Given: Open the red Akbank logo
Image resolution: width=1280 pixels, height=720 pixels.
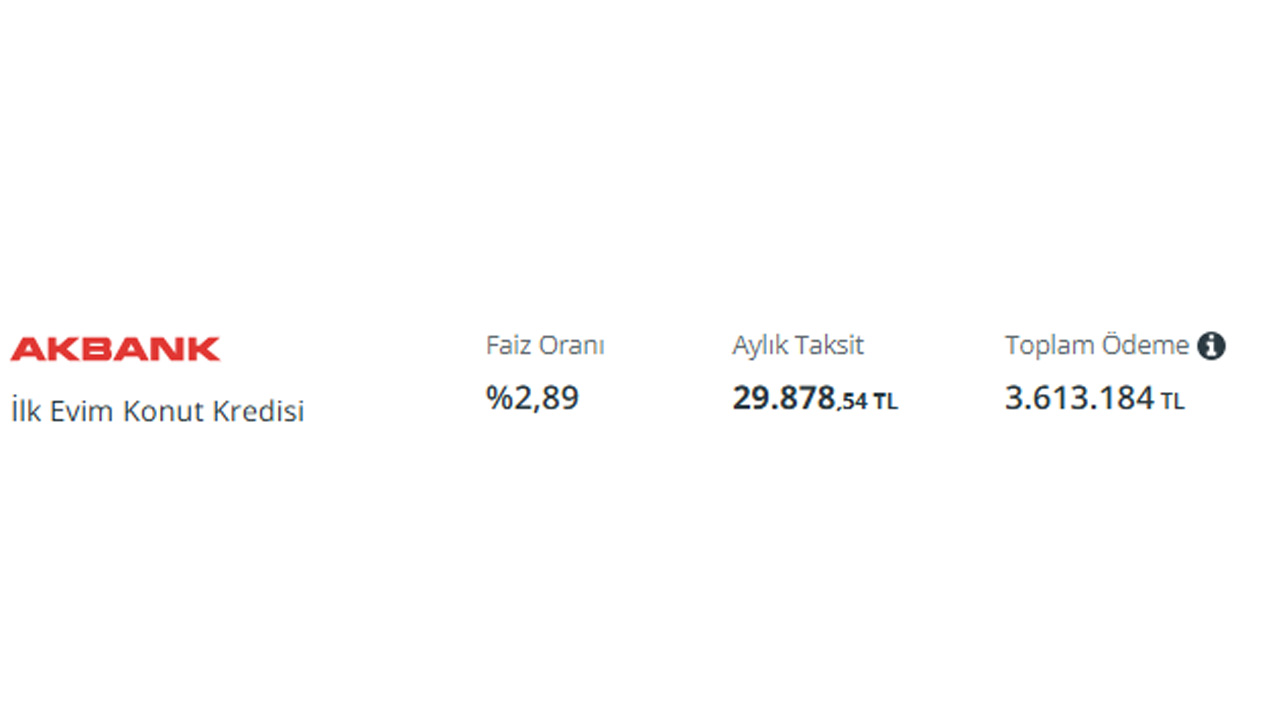Looking at the screenshot, I should tap(115, 349).
